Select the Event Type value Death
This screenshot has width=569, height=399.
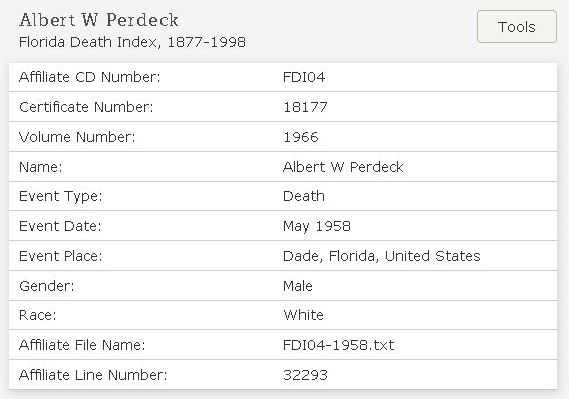304,196
